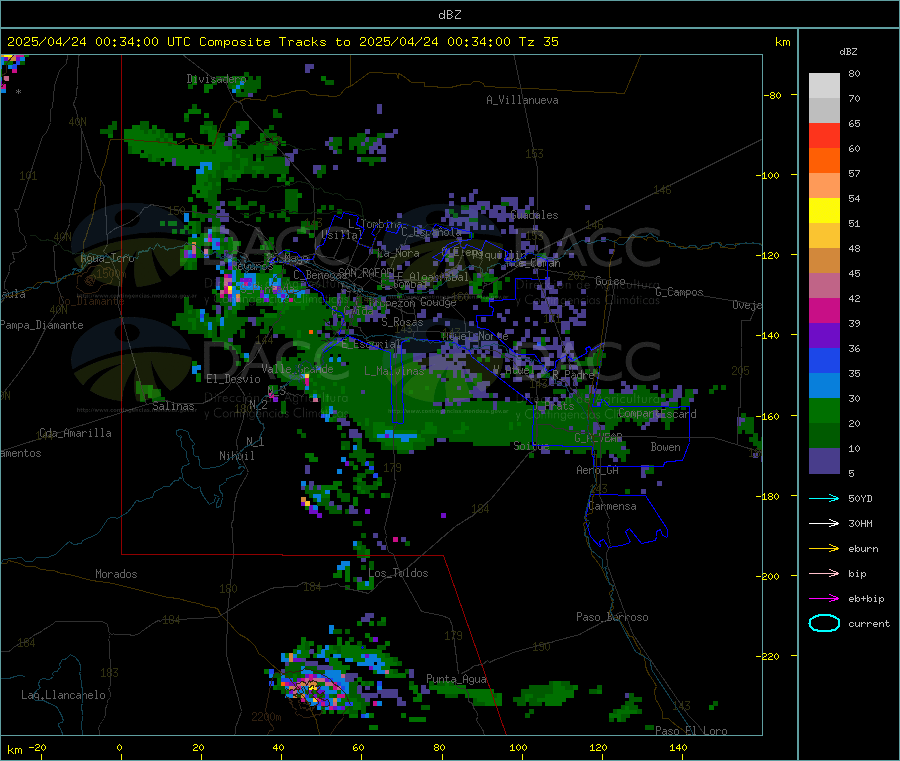This screenshot has width=900, height=761.
Task: Click the Cda_Amarilla location label
Action: [x=75, y=433]
